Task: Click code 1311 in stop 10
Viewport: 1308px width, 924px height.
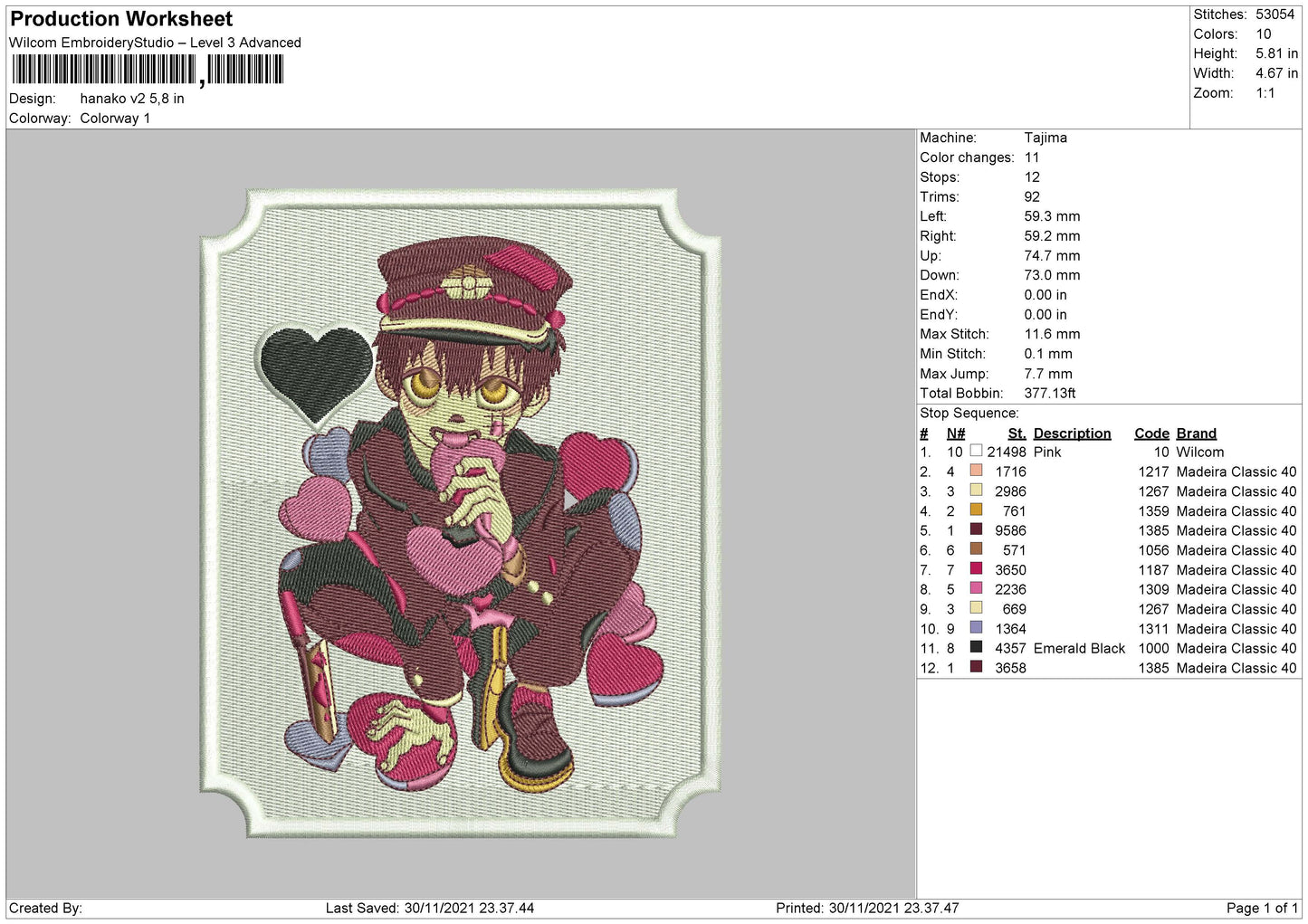Action: [x=1153, y=629]
